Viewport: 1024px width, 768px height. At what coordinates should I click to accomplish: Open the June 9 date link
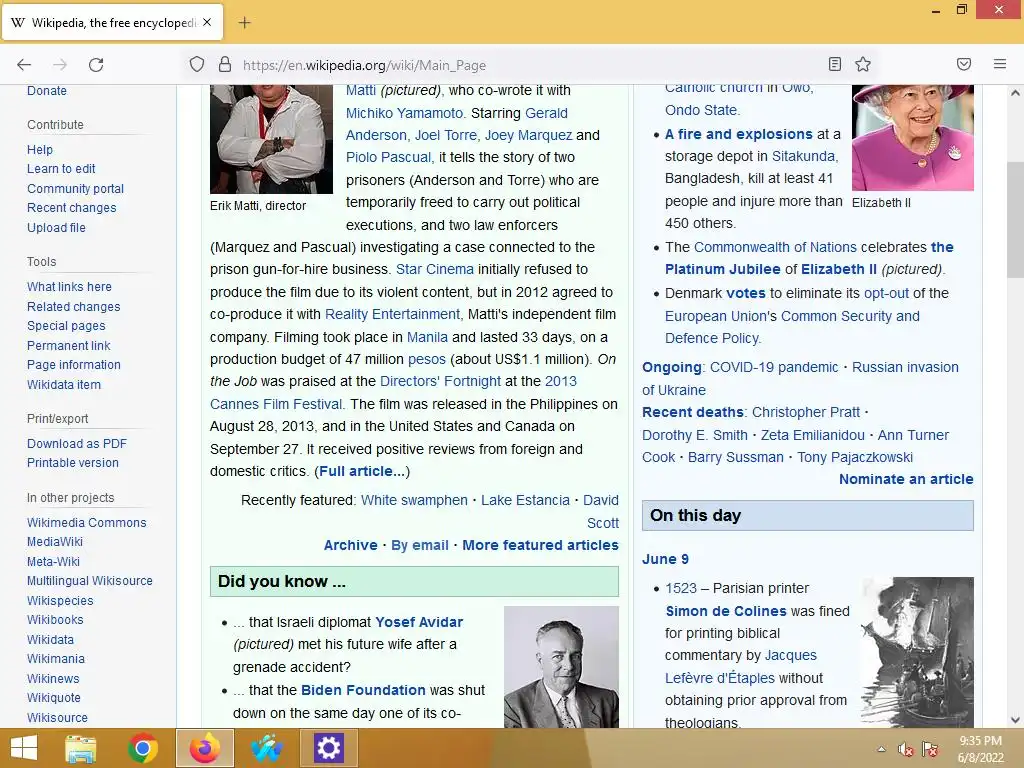point(665,559)
